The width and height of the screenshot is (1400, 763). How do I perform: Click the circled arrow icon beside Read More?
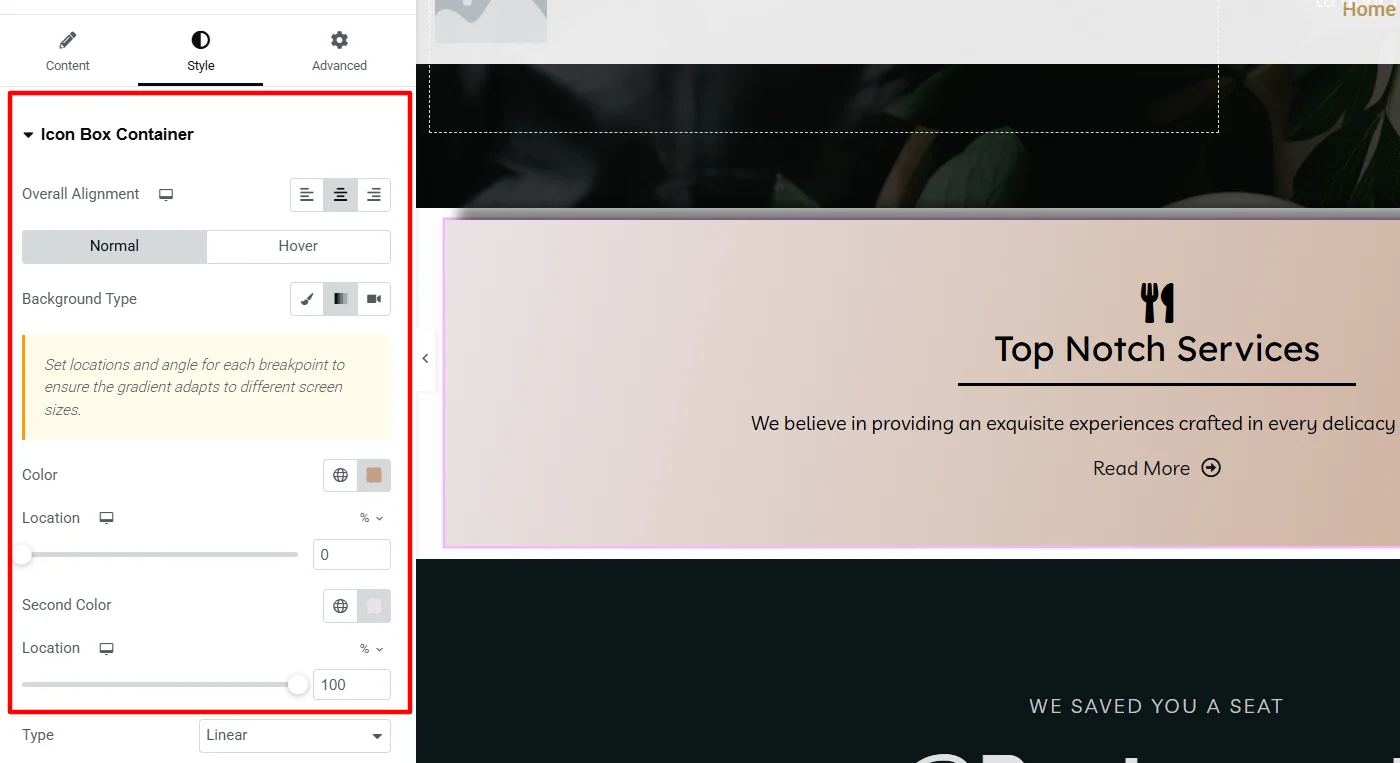(1211, 467)
